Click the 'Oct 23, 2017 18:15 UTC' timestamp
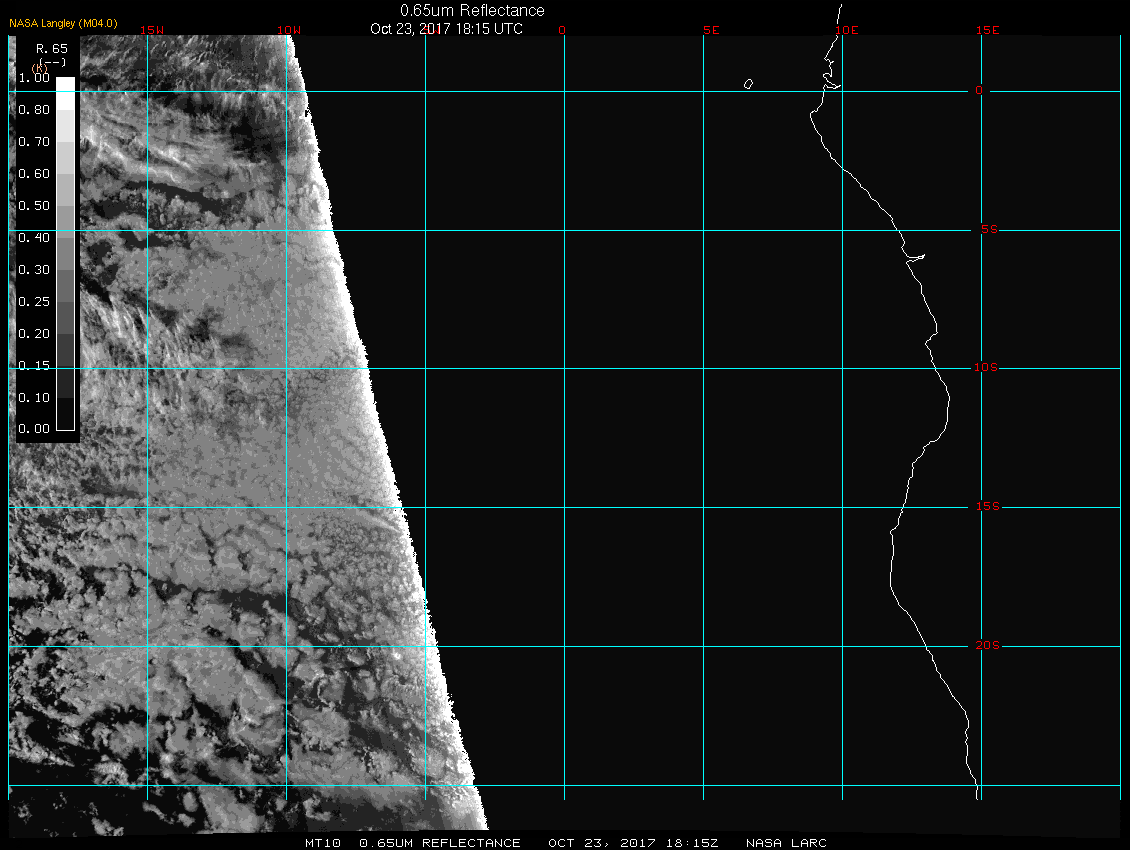The image size is (1130, 850). [x=446, y=29]
